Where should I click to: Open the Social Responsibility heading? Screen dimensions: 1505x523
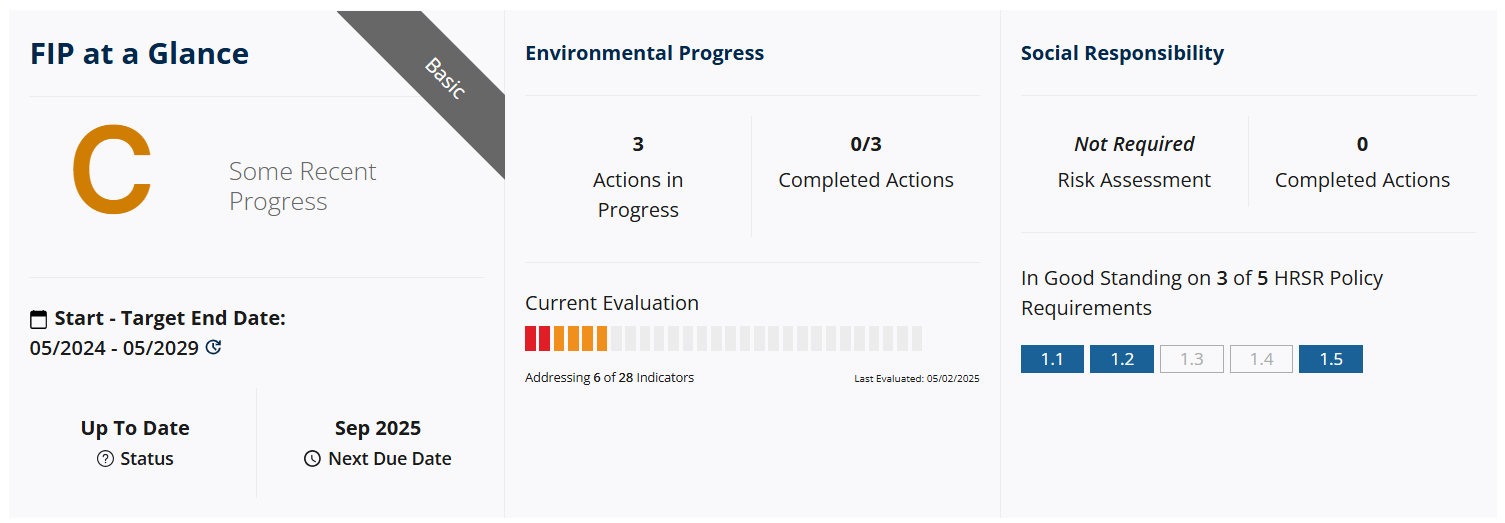(1122, 53)
